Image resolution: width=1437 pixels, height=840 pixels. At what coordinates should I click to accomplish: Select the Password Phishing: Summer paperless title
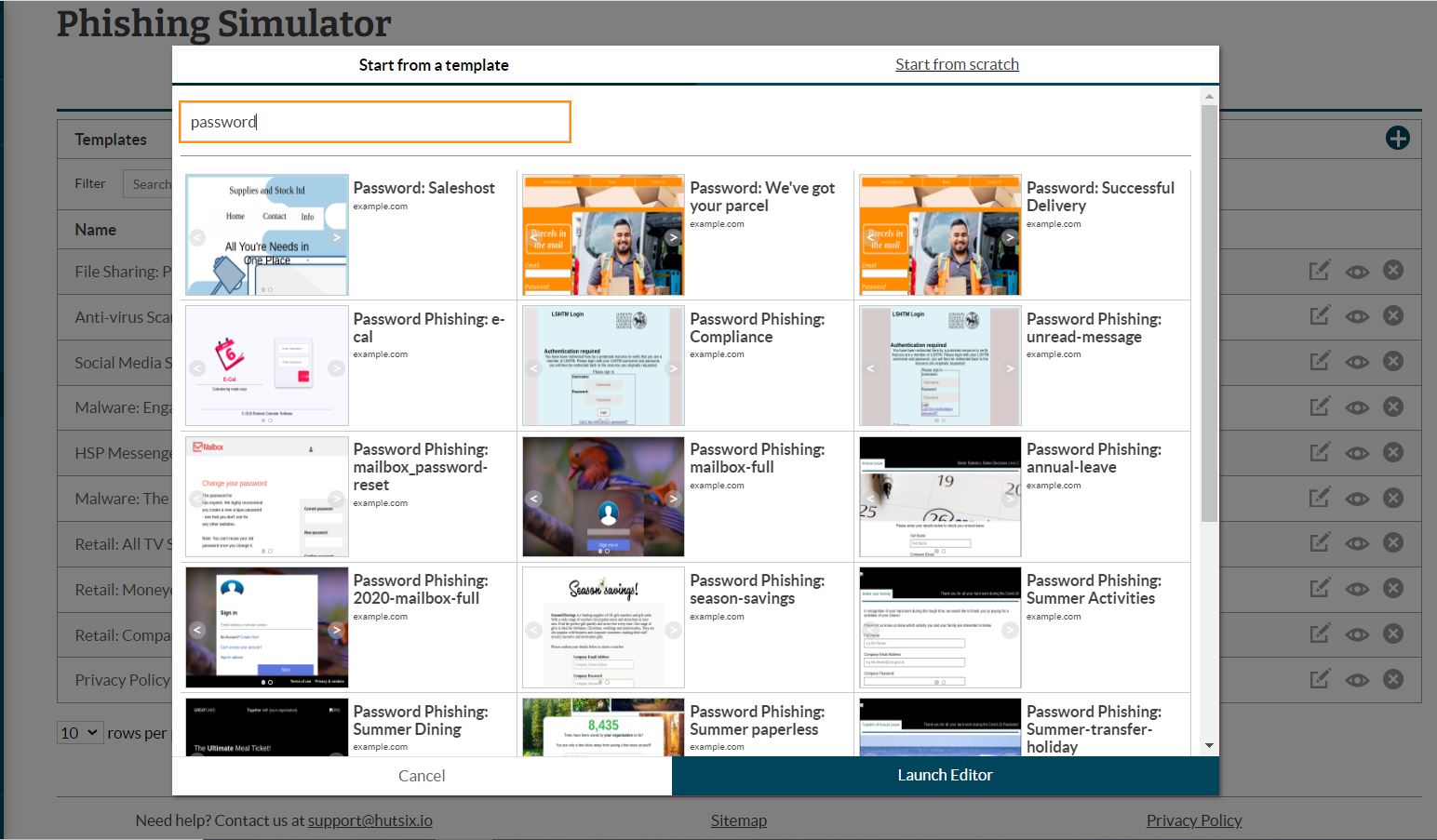click(x=758, y=721)
